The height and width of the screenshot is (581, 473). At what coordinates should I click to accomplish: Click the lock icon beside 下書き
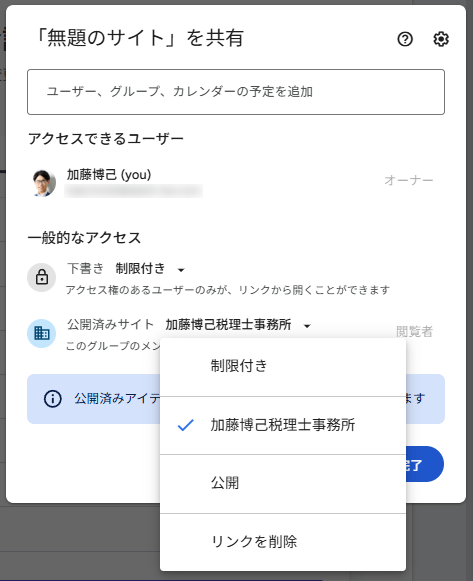41,277
